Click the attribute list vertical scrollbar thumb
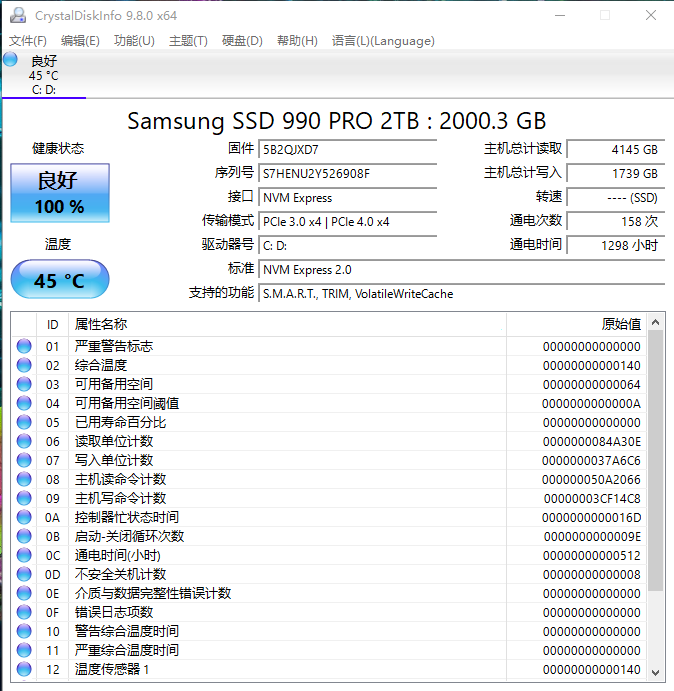 pos(655,461)
